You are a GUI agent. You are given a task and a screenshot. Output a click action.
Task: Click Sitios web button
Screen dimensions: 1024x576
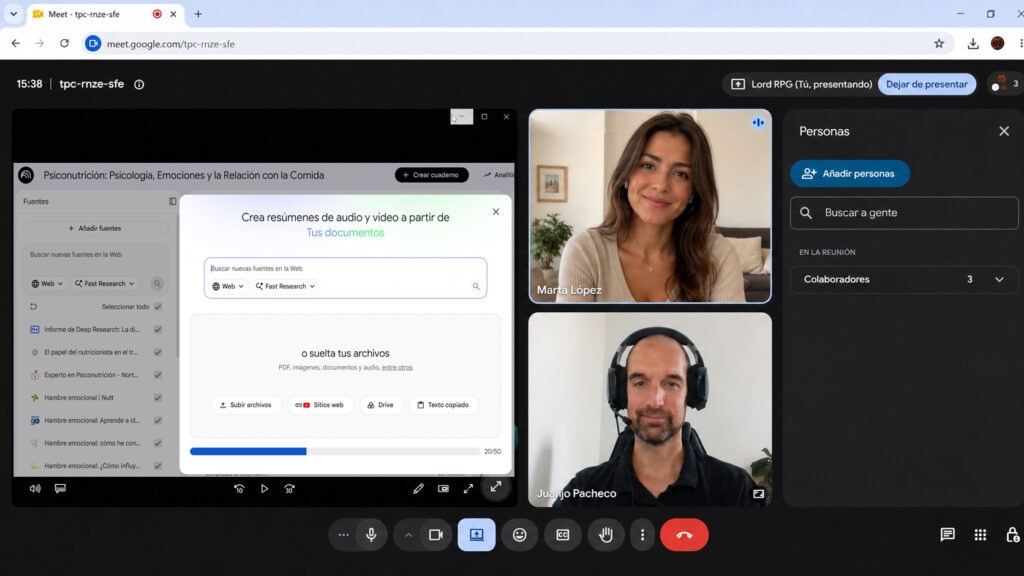pos(319,405)
